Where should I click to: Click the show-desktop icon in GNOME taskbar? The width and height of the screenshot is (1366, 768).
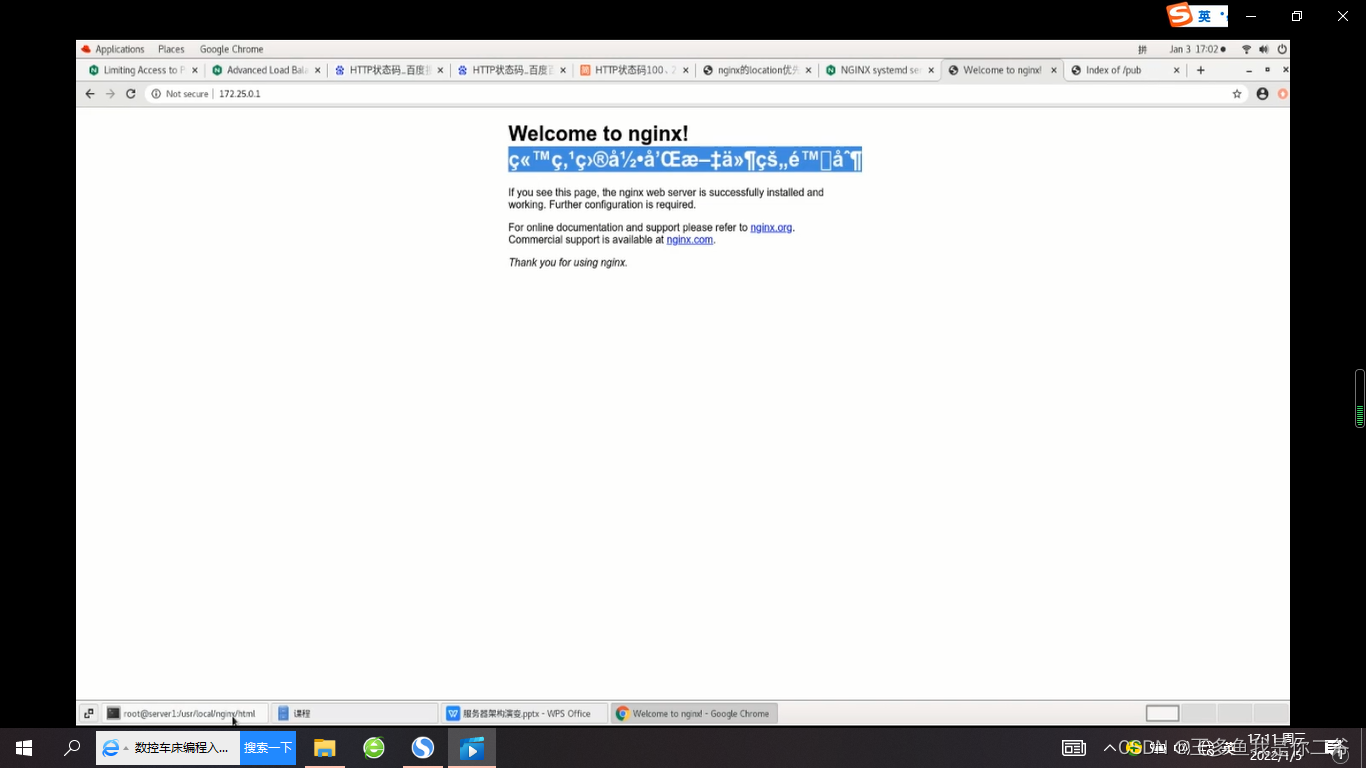click(89, 714)
